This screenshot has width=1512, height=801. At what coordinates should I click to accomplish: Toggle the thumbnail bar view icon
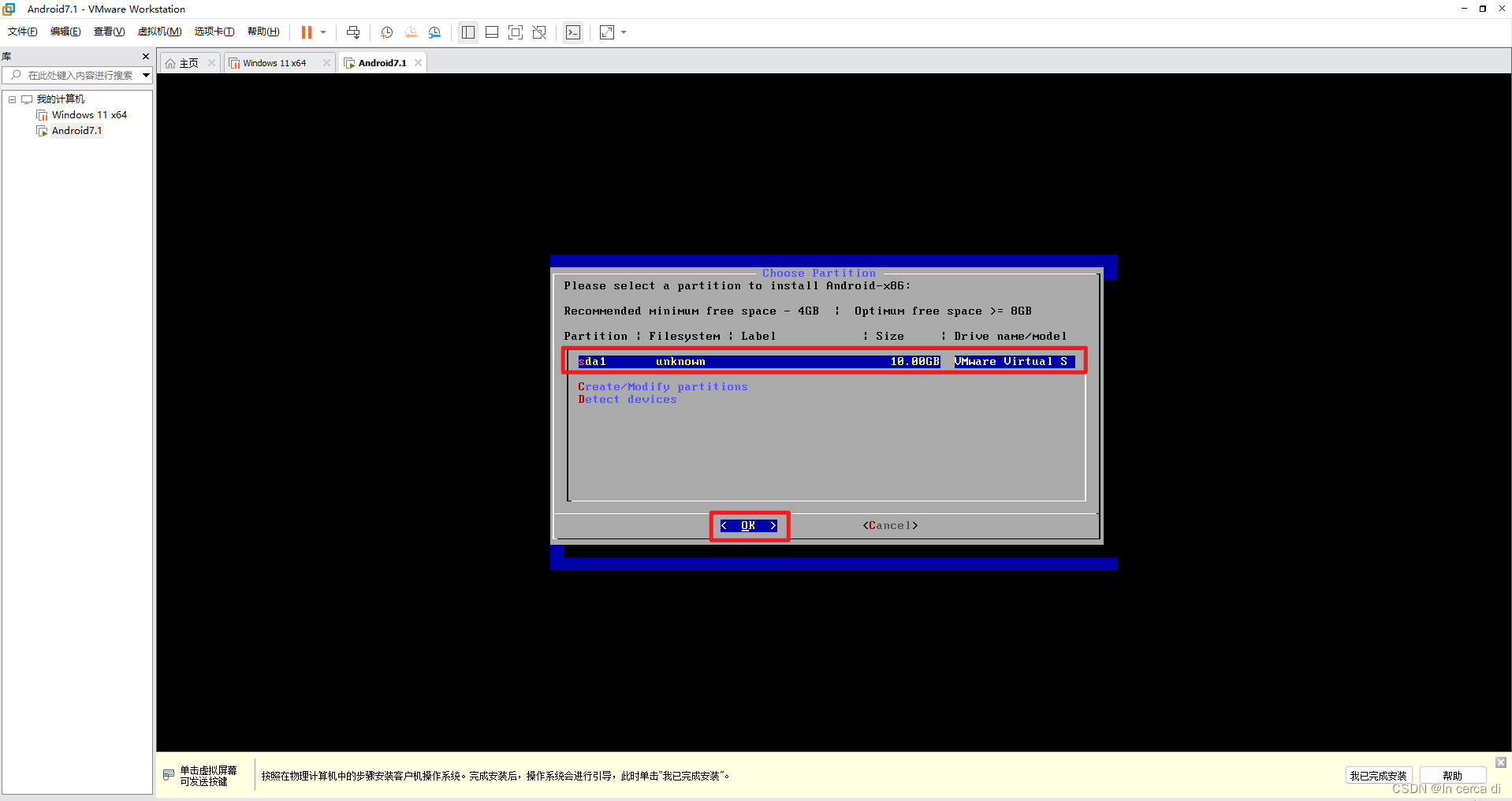[x=492, y=32]
